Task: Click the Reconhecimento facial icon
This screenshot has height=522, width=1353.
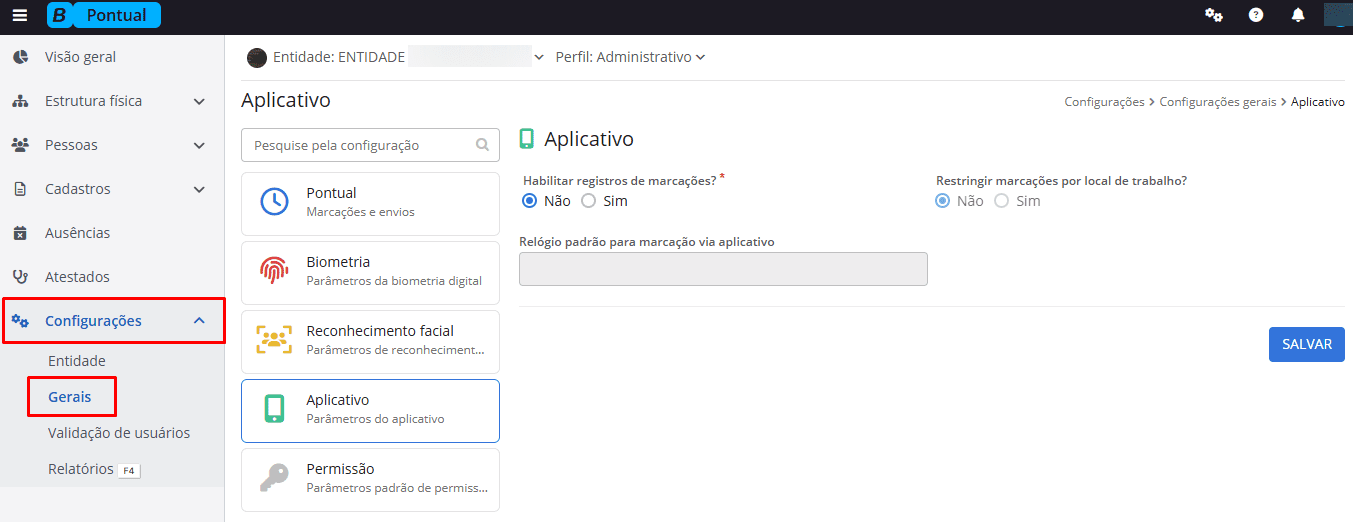Action: [274, 340]
